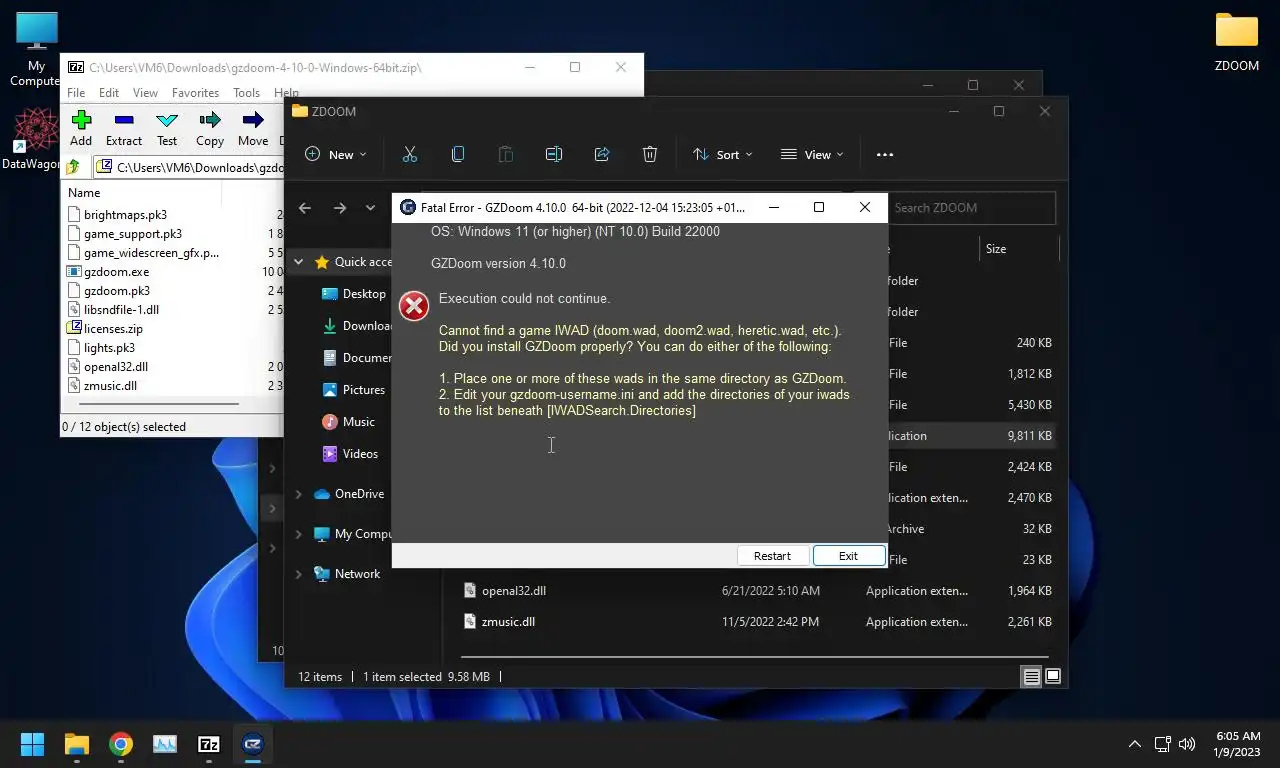Open the New dropdown in Explorer toolbar
The image size is (1280, 768).
336,154
